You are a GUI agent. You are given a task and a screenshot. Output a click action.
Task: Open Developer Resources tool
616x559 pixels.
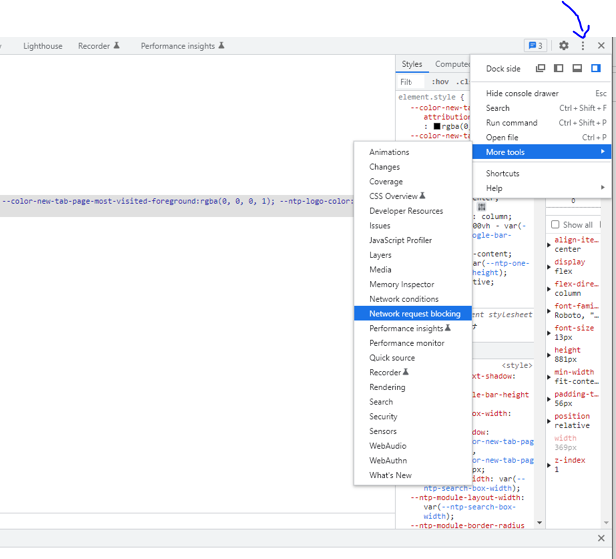pyautogui.click(x=413, y=211)
